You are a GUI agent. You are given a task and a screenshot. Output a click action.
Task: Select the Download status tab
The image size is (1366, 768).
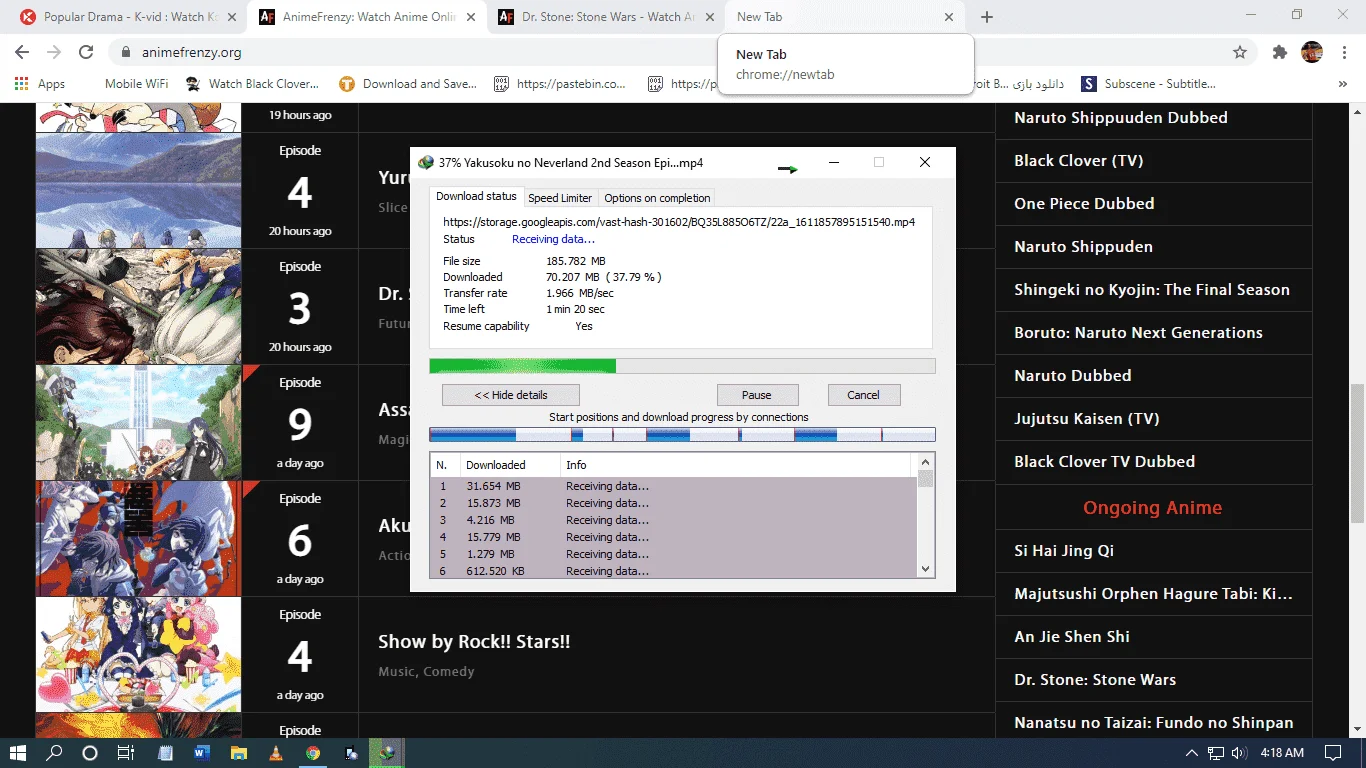pyautogui.click(x=476, y=197)
